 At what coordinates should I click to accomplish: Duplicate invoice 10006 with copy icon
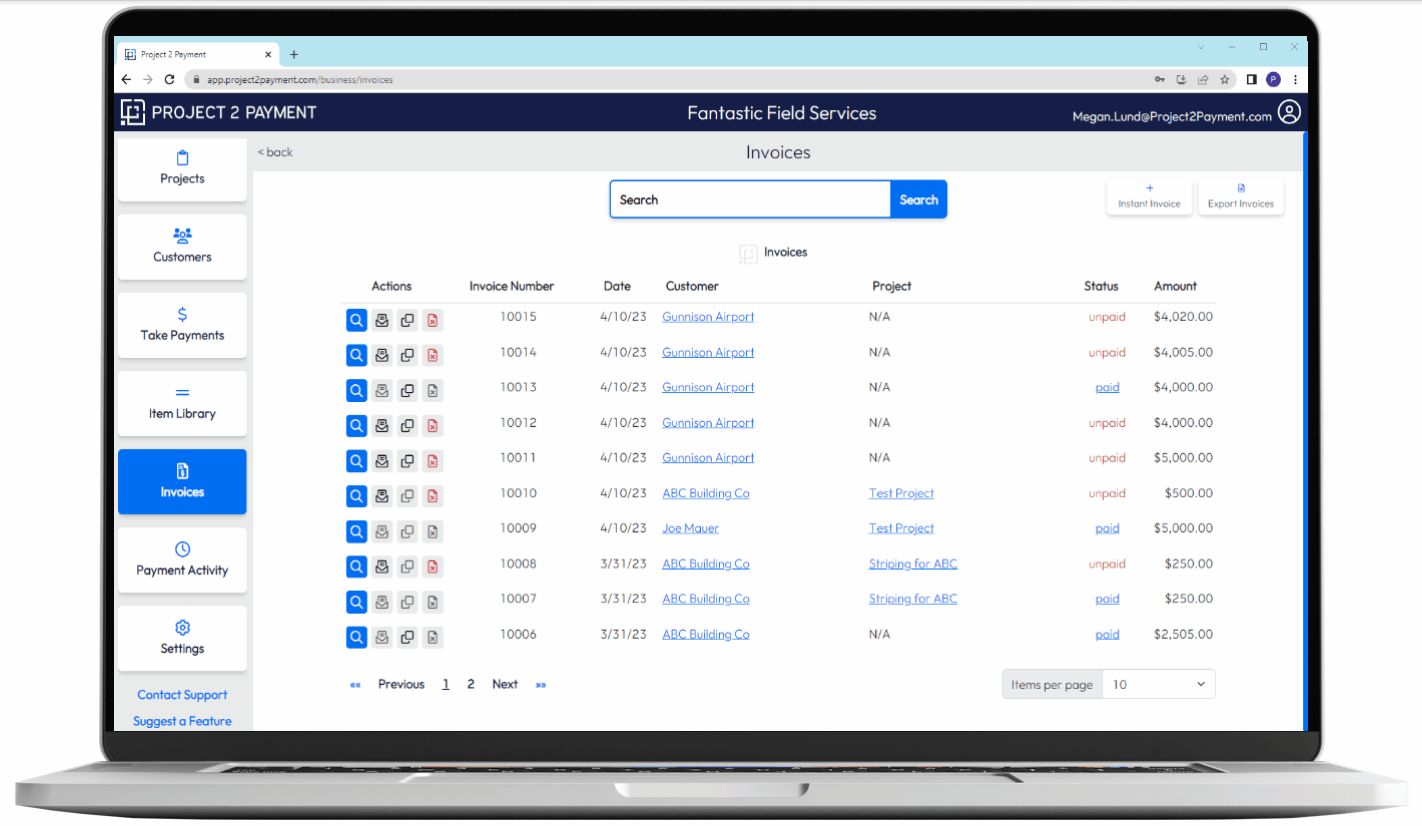point(407,637)
